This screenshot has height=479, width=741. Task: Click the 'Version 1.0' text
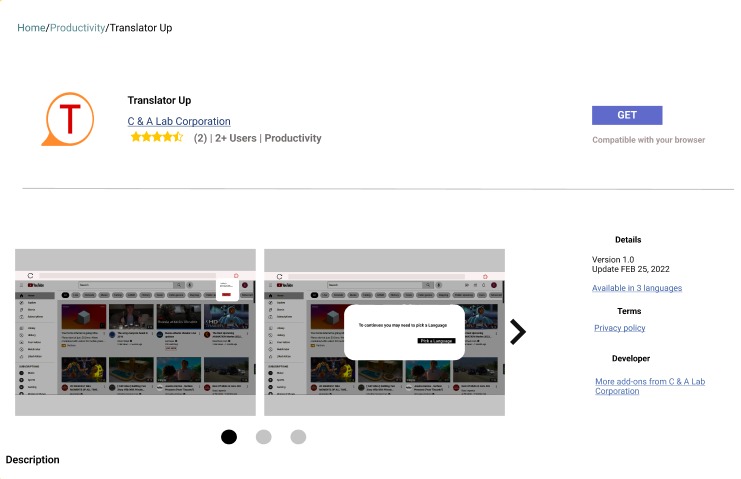pyautogui.click(x=613, y=259)
